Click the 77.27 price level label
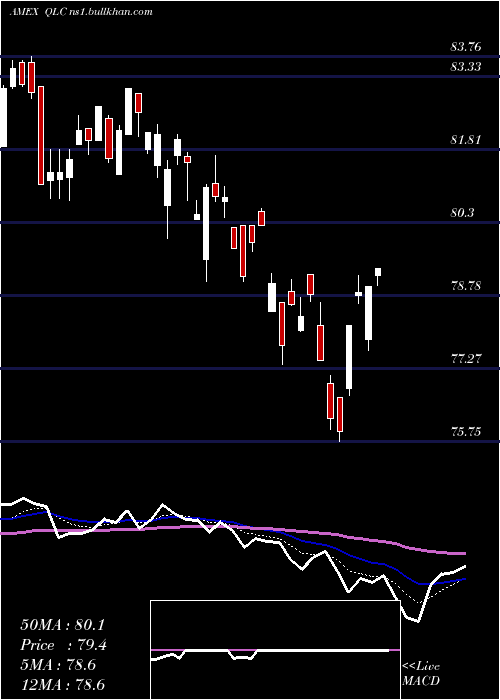Viewport: 500px width, 700px height. coord(466,358)
